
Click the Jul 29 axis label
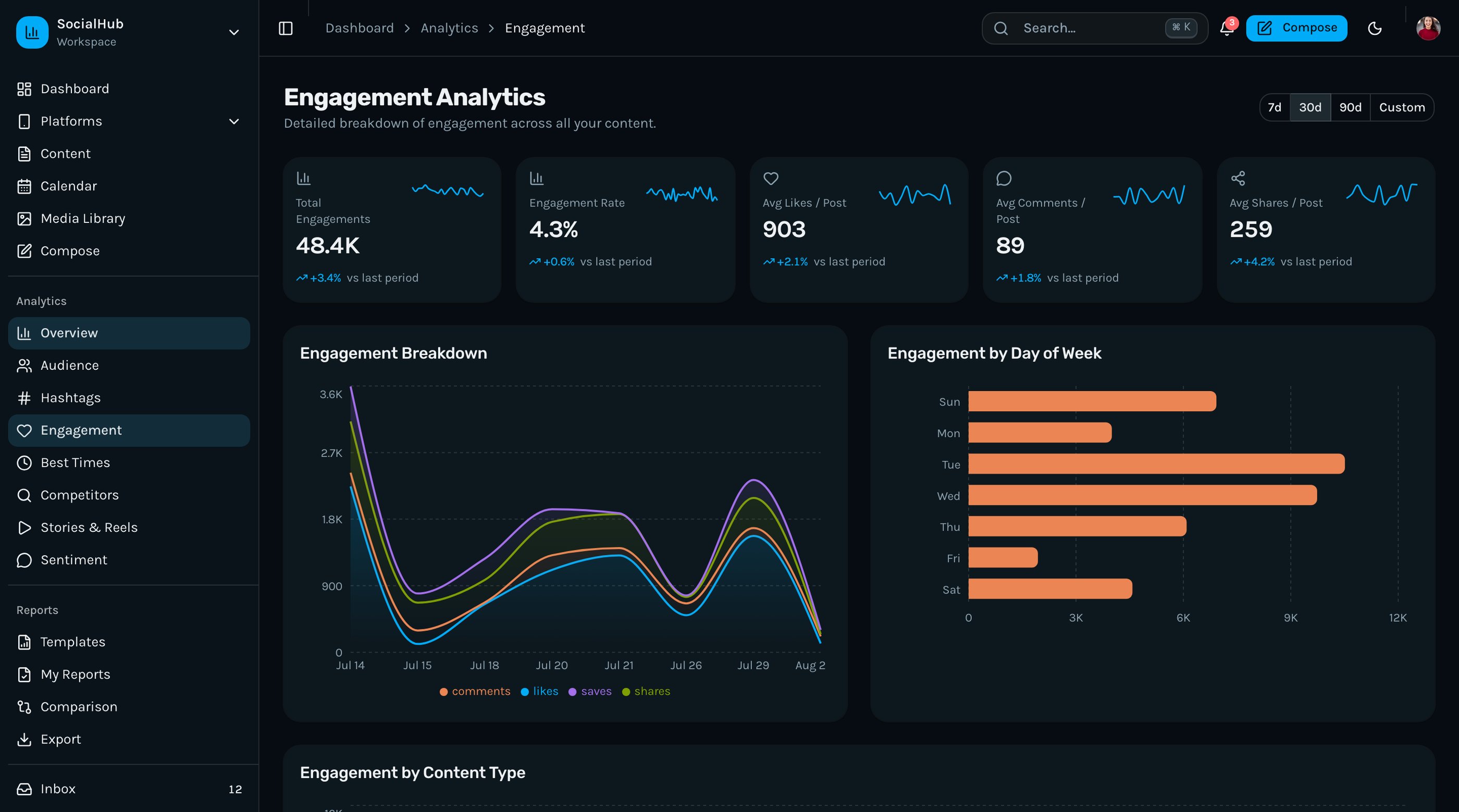point(753,665)
